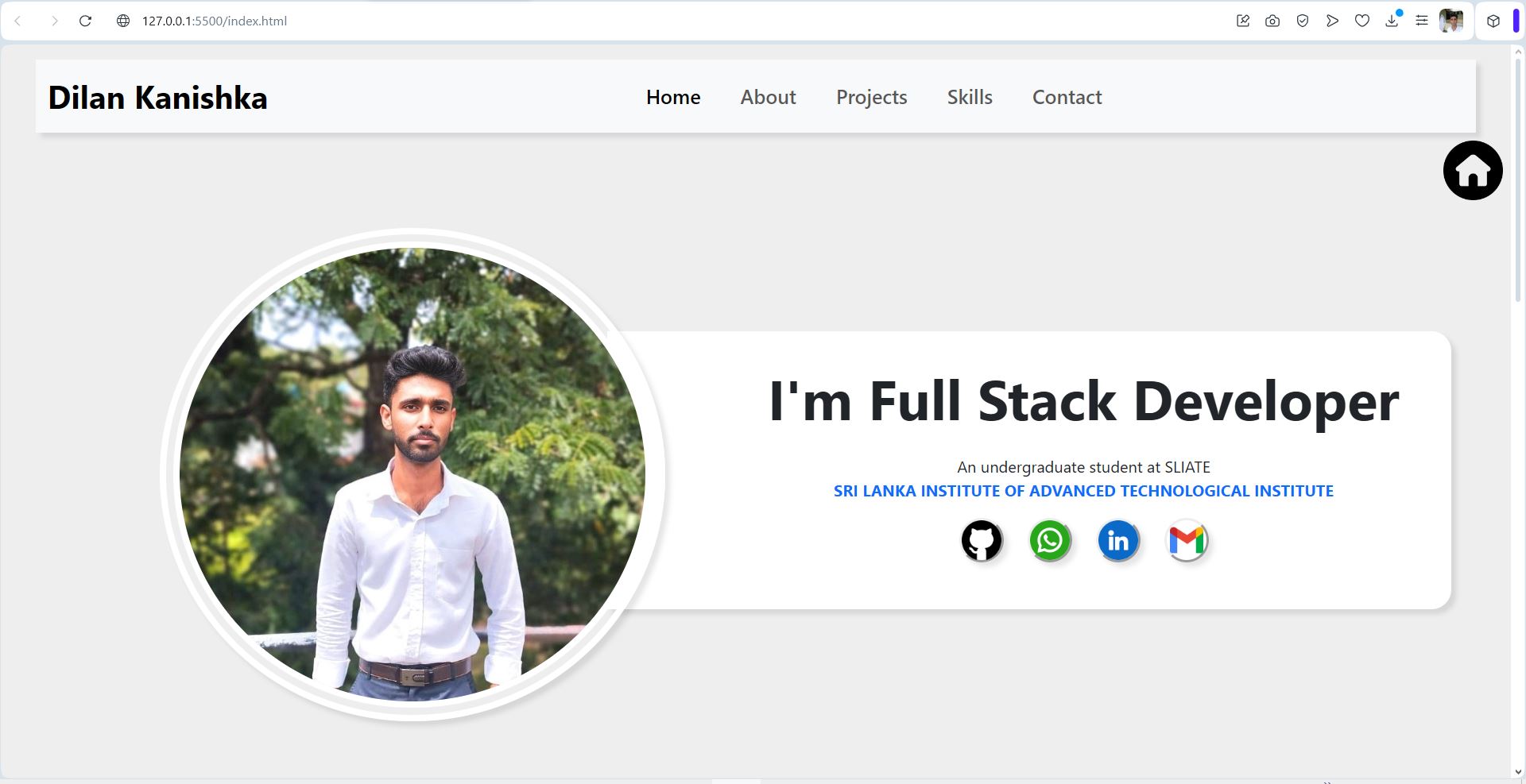Open the Contact nav link

(1067, 97)
